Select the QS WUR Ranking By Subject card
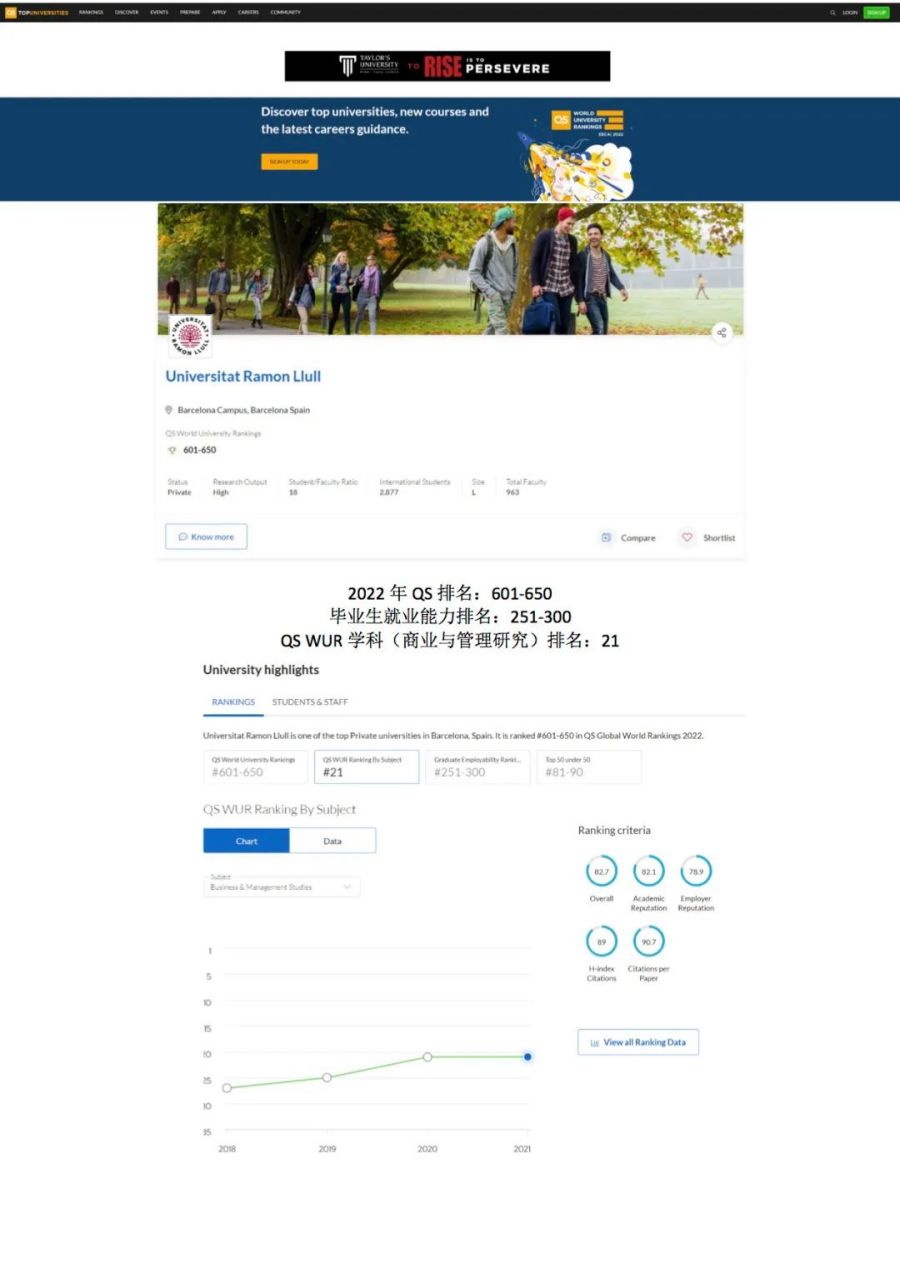 (367, 767)
